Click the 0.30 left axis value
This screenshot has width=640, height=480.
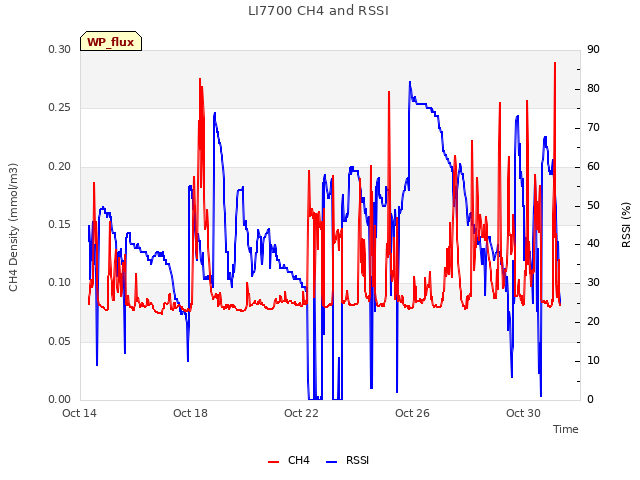coord(60,50)
